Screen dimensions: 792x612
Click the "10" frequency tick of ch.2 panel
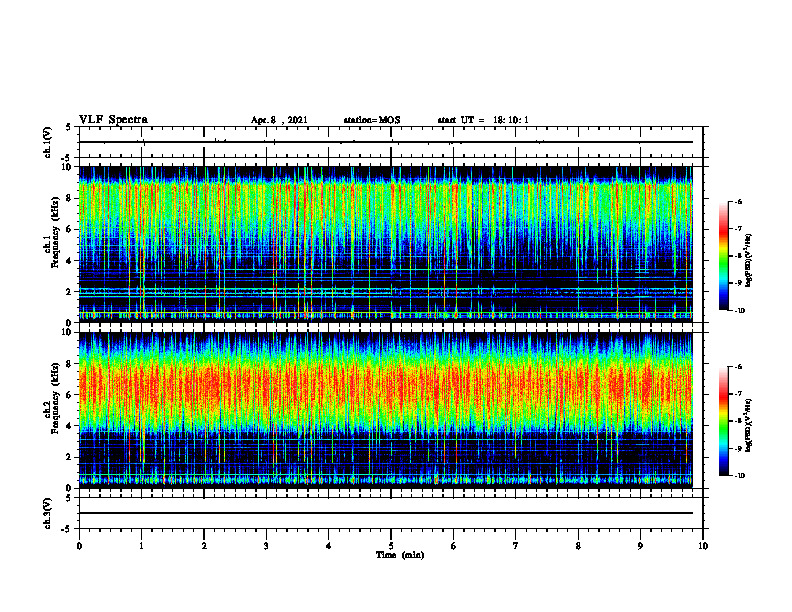pyautogui.click(x=69, y=332)
